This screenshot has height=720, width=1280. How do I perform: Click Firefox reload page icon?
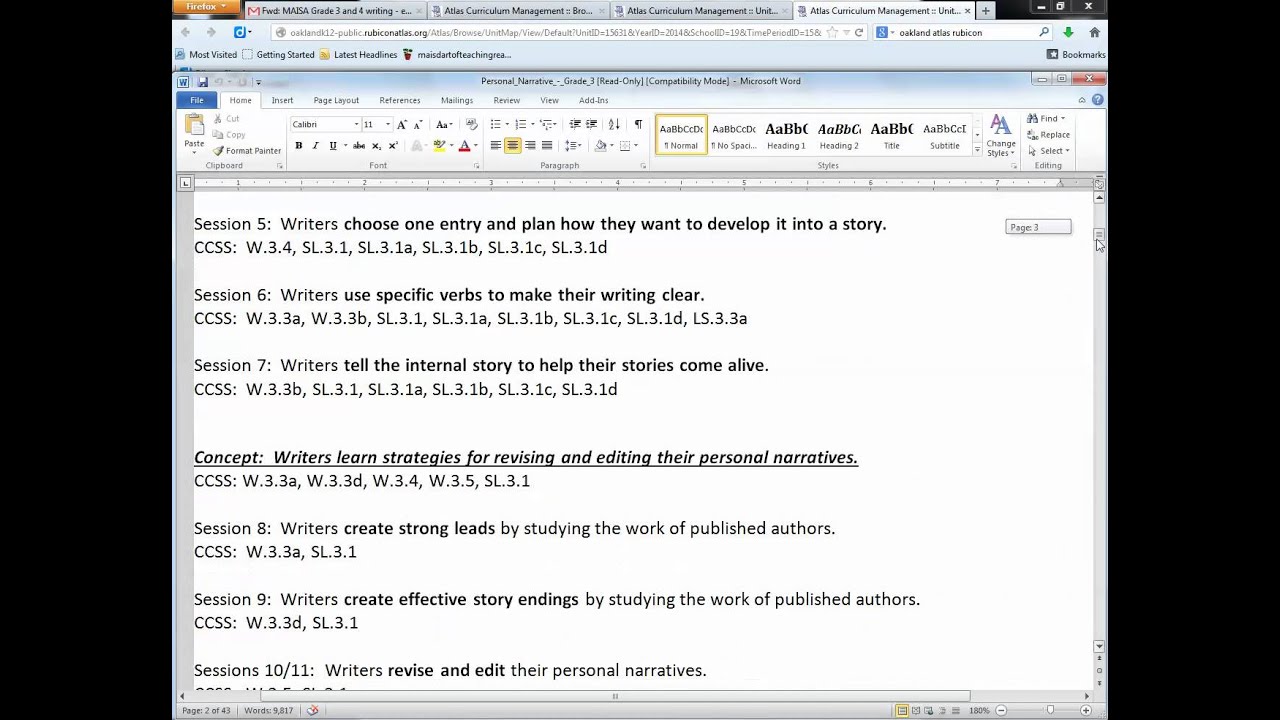point(858,32)
